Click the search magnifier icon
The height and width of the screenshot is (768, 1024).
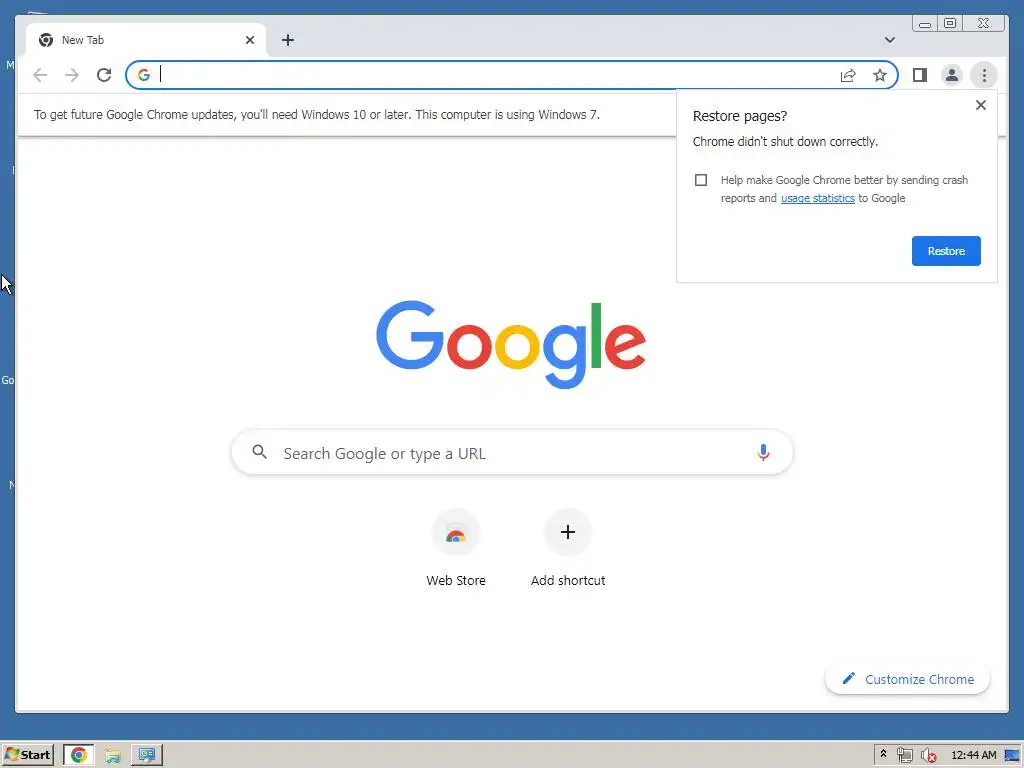coord(259,452)
